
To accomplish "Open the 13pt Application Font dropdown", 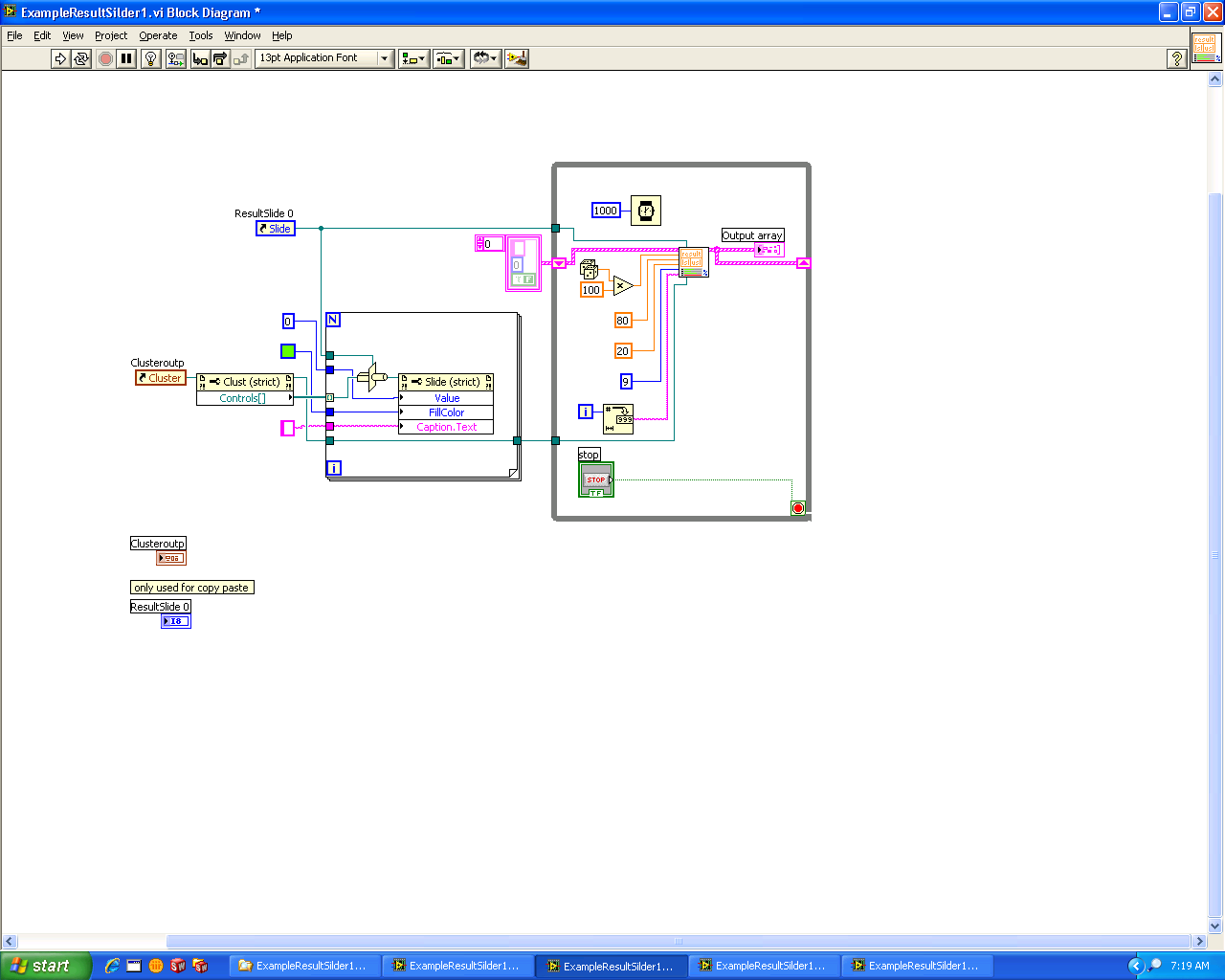I will pos(324,58).
